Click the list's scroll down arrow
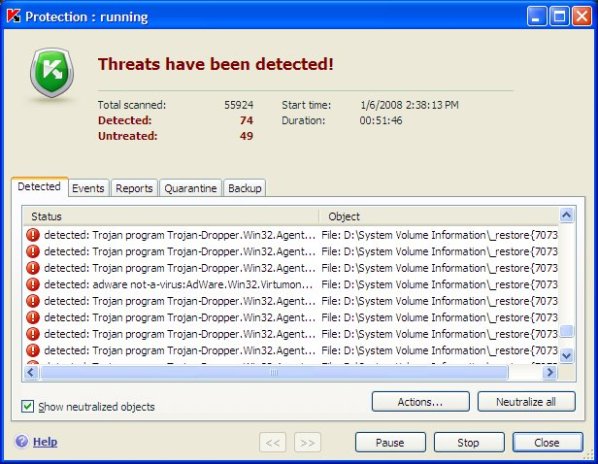Viewport: 598px width, 464px height. (x=567, y=356)
